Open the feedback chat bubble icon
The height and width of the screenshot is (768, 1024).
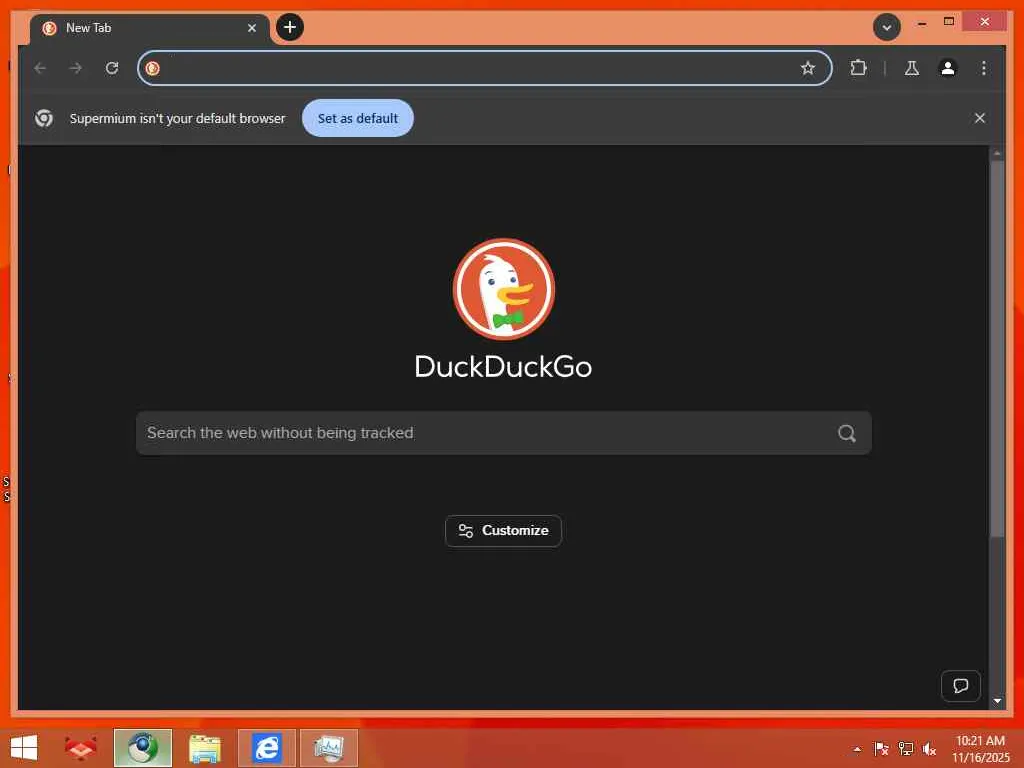pyautogui.click(x=961, y=686)
